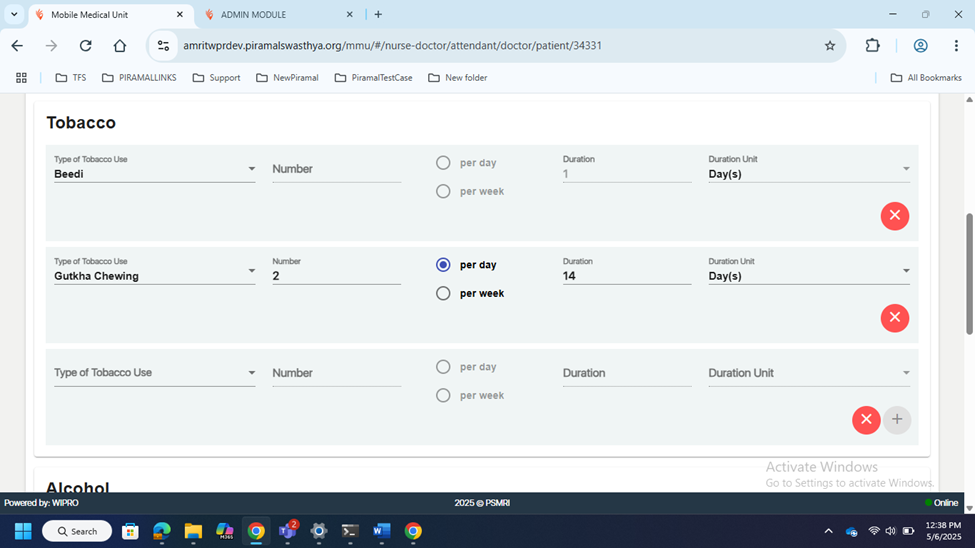This screenshot has width=975, height=548.
Task: Open File Explorer from taskbar
Action: [x=193, y=531]
